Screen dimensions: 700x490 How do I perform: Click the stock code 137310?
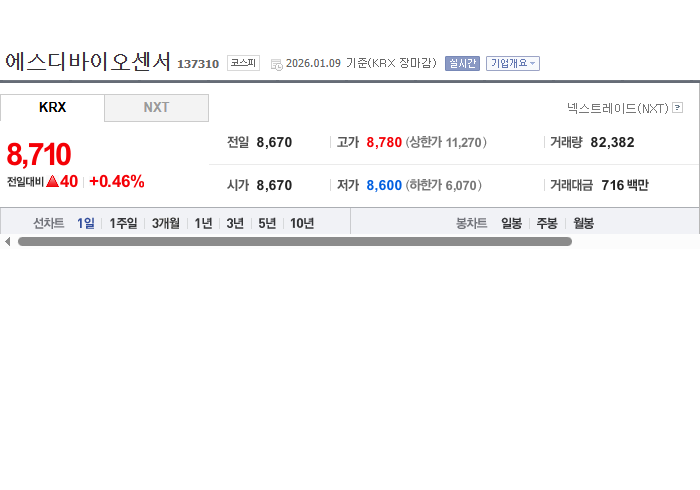click(198, 64)
